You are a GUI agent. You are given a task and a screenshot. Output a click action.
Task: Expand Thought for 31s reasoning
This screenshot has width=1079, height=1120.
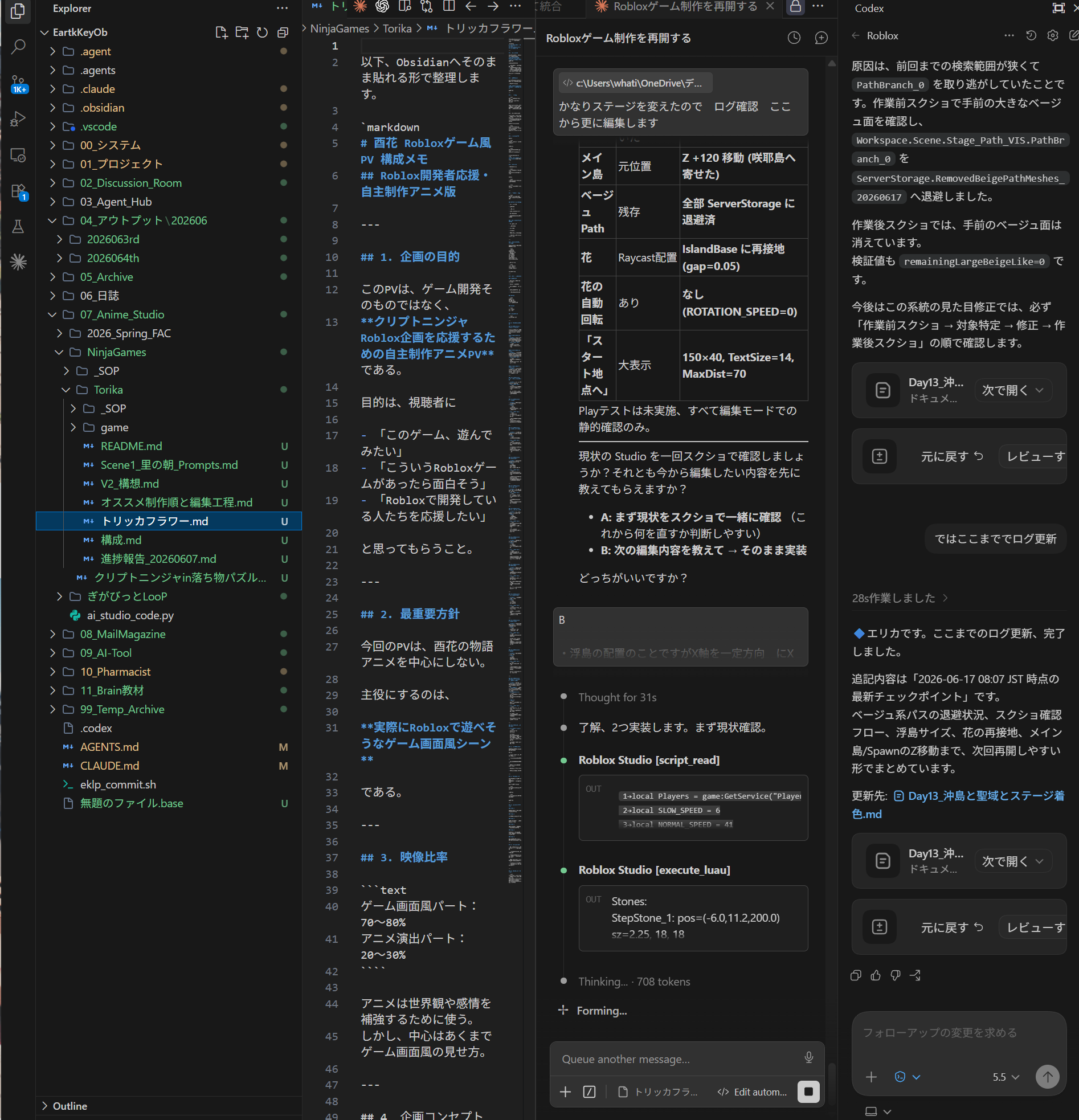[x=617, y=697]
